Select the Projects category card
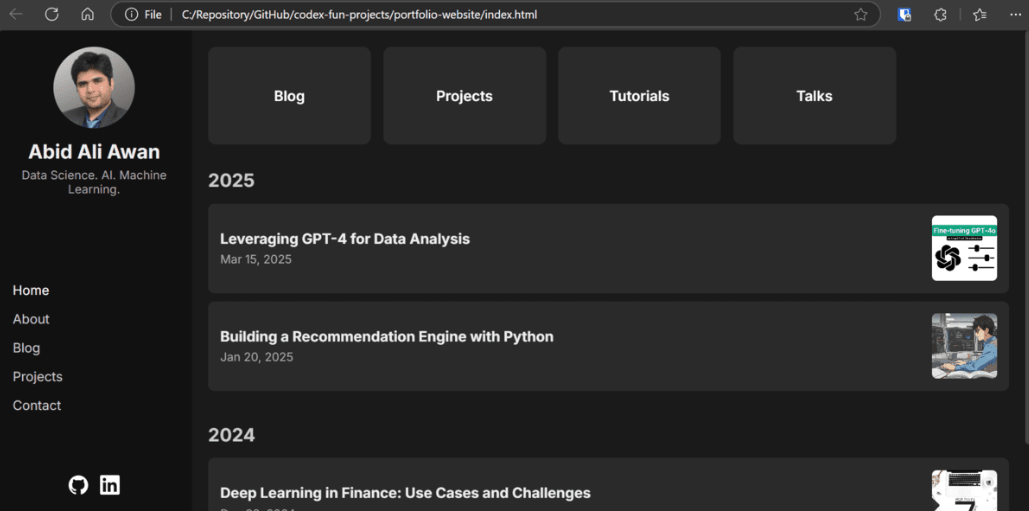The image size is (1029, 511). (465, 96)
